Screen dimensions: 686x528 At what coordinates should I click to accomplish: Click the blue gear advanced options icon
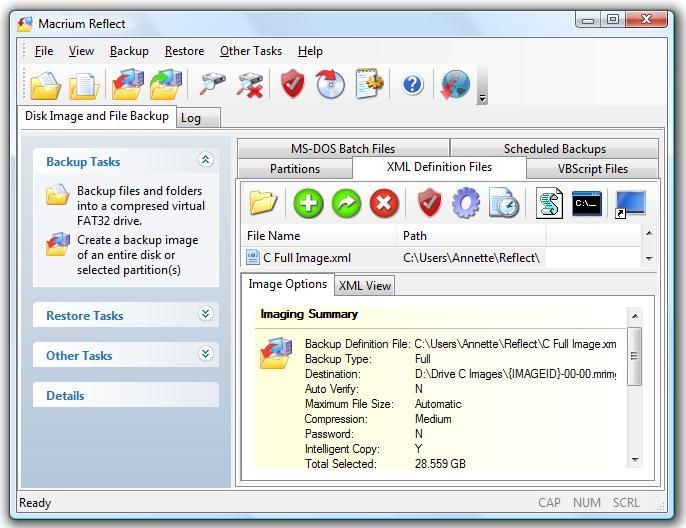tap(466, 203)
